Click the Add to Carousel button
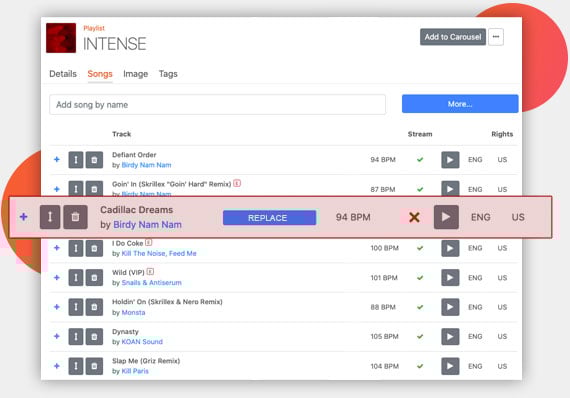 [453, 37]
